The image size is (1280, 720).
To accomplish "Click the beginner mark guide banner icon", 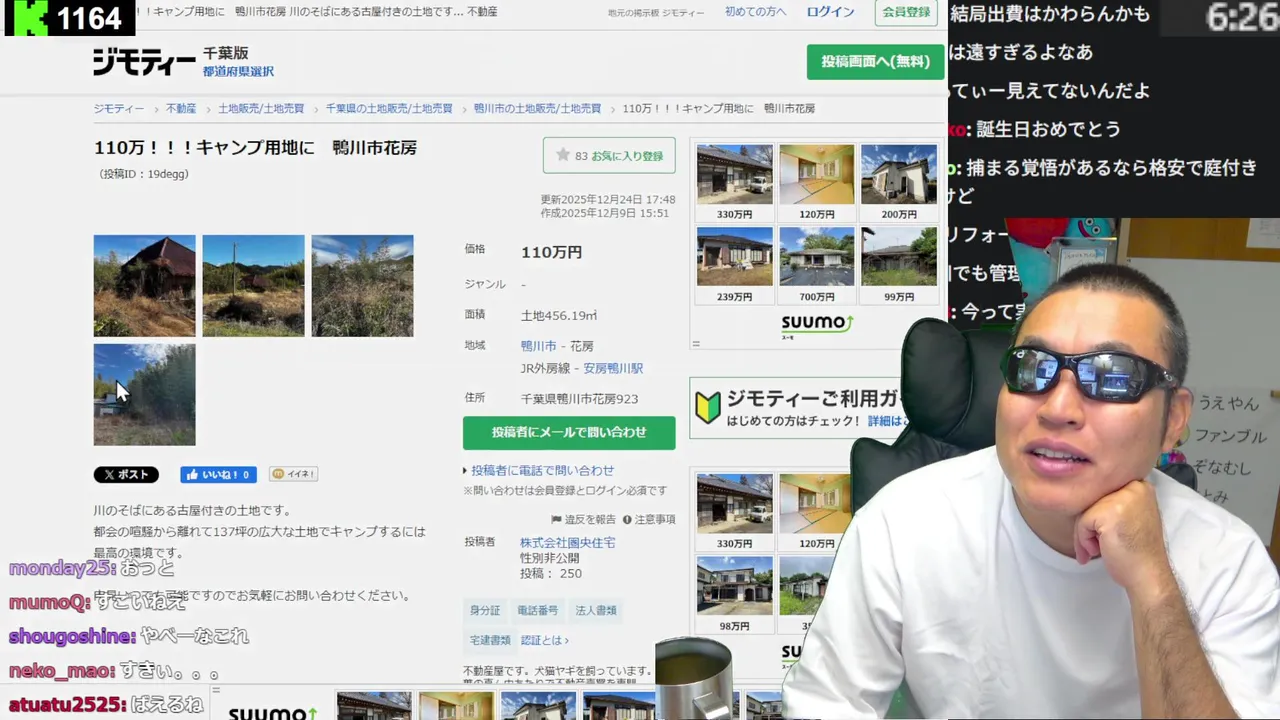I will pos(708,407).
